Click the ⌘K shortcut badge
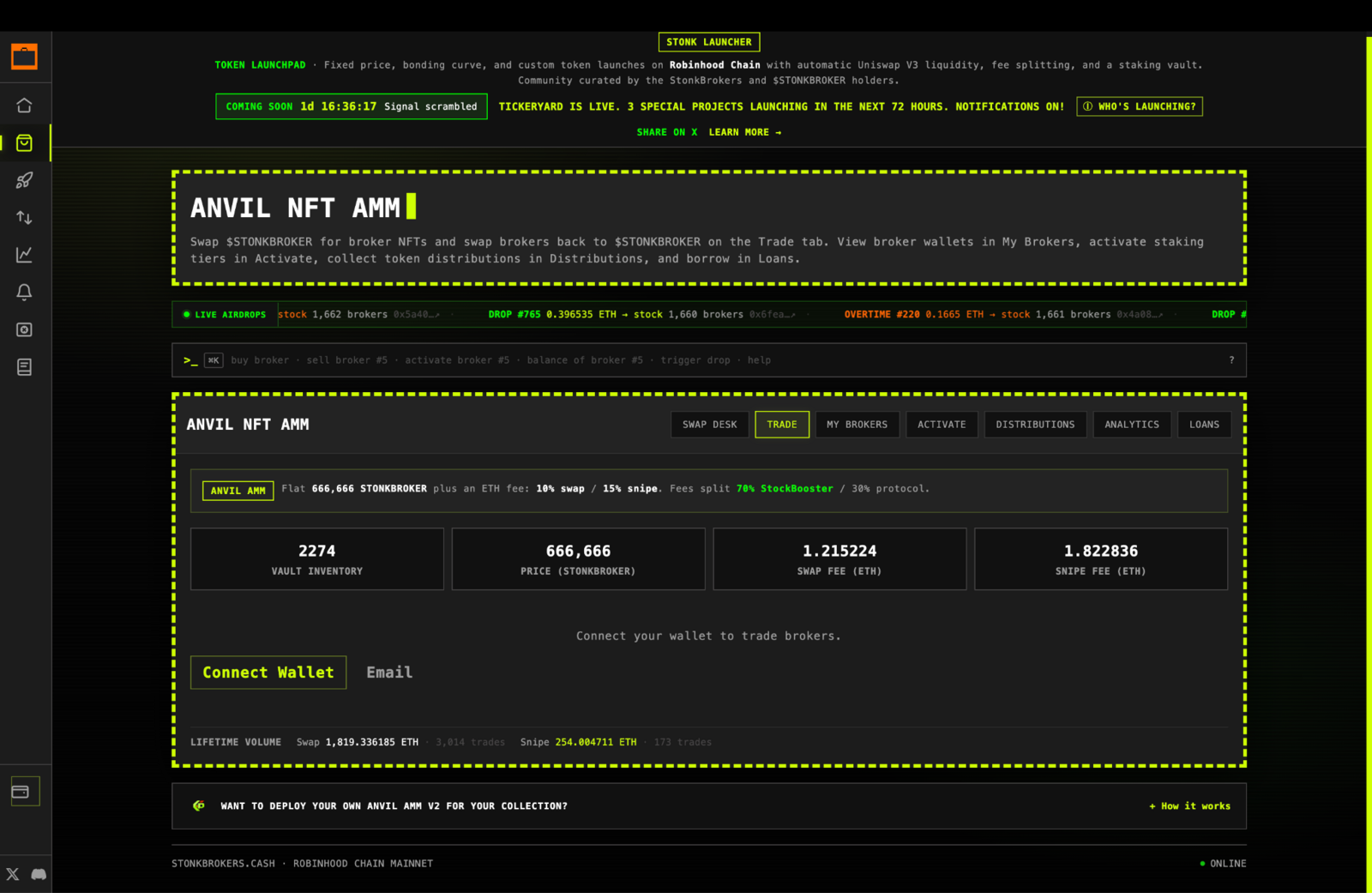Viewport: 1372px width, 893px height. 214,360
